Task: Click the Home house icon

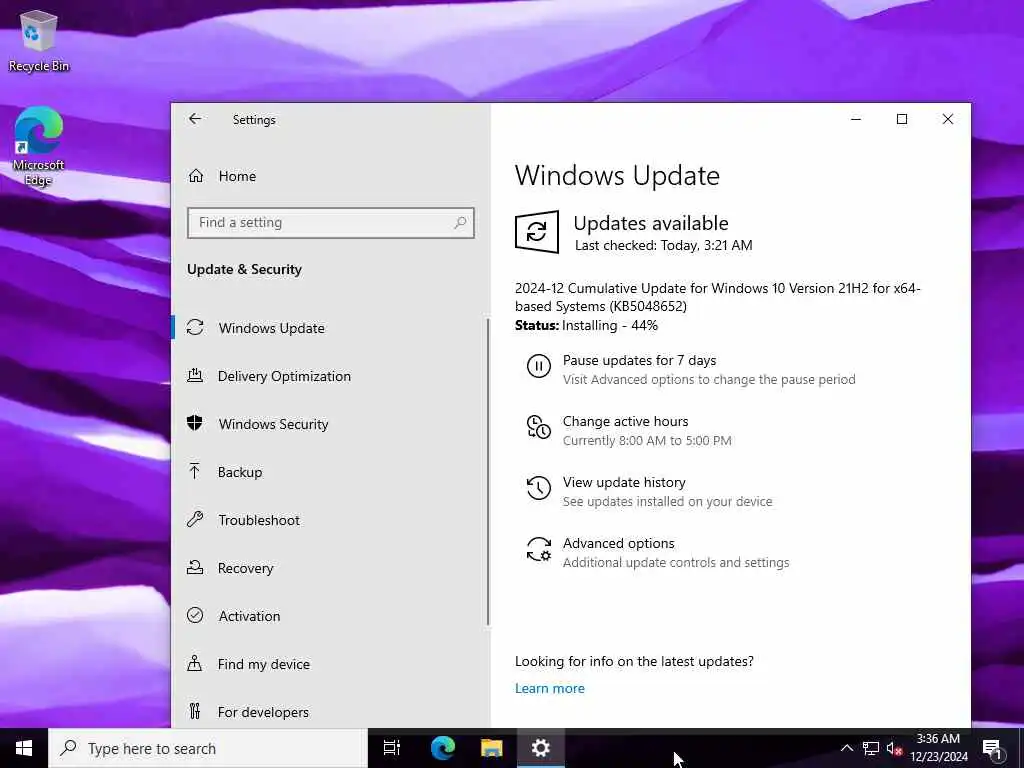Action: click(196, 176)
